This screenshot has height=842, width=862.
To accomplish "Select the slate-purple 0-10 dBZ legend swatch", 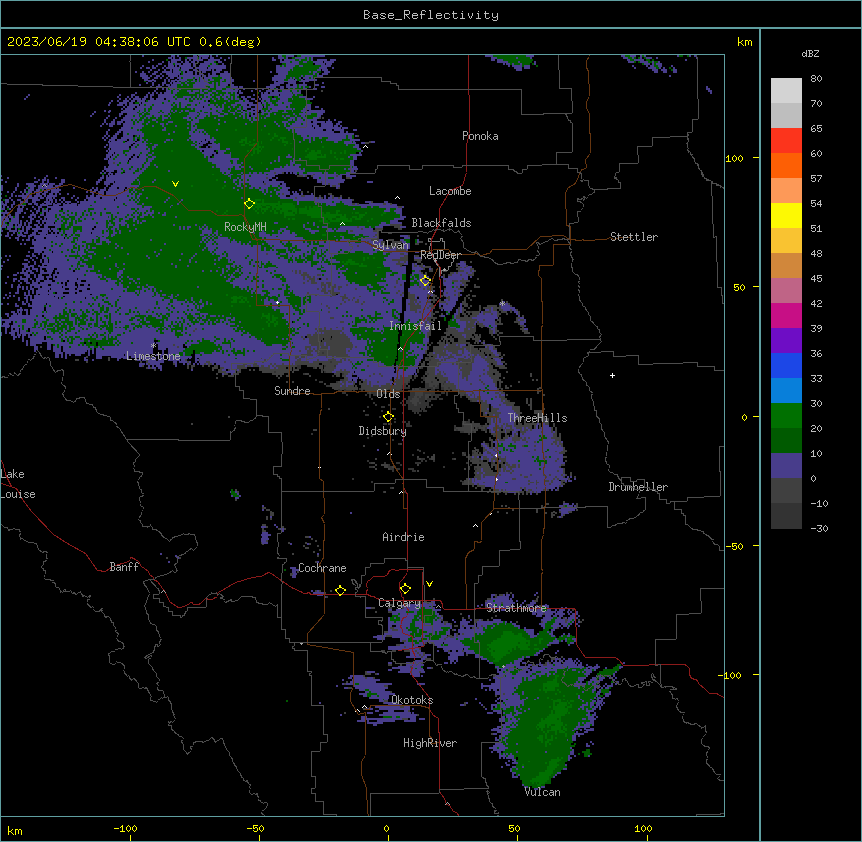I will [786, 466].
